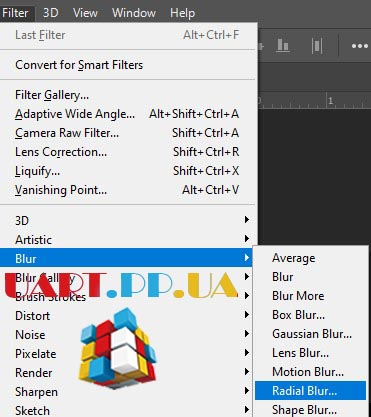
Task: Open Motion Blur dialog
Action: pos(311,372)
